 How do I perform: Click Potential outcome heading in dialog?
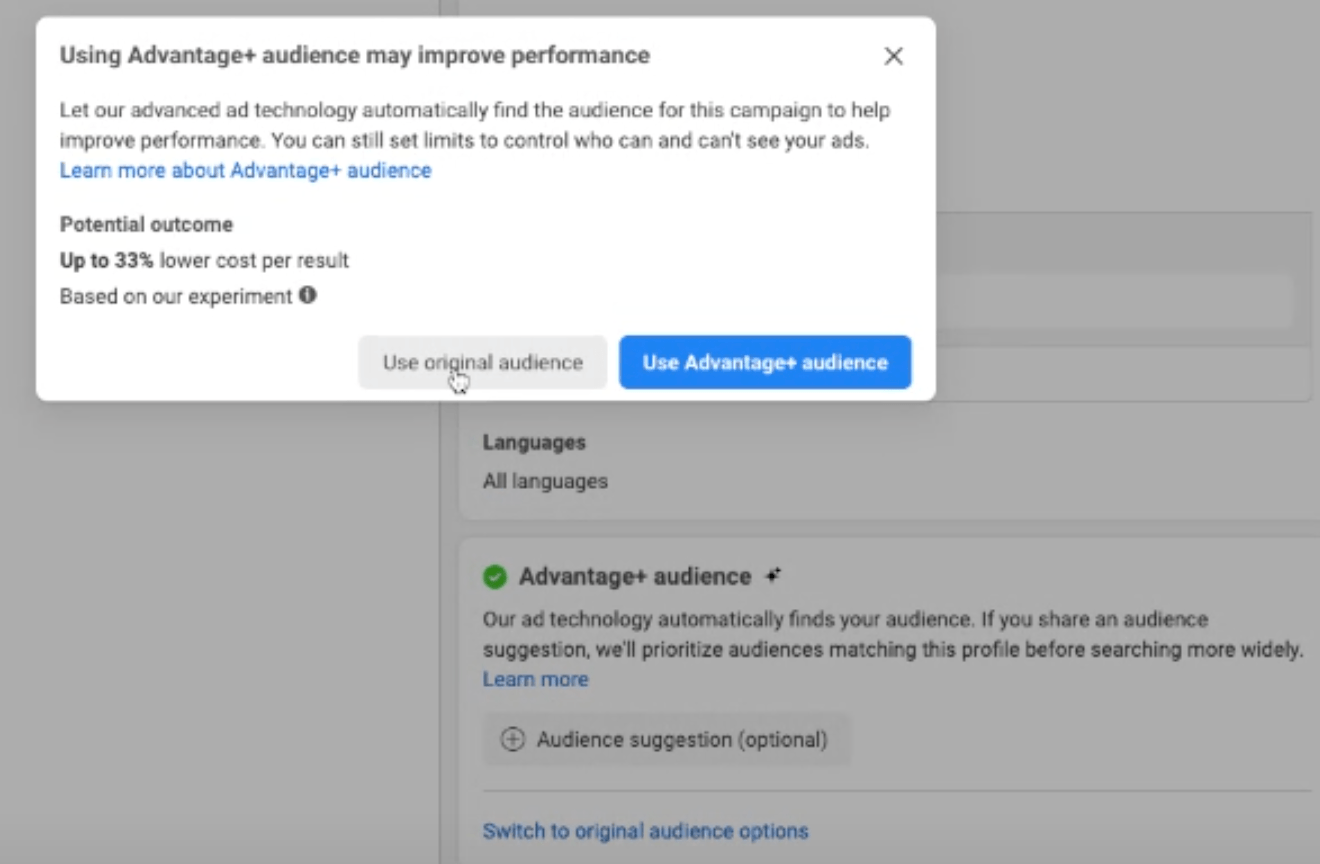(146, 224)
